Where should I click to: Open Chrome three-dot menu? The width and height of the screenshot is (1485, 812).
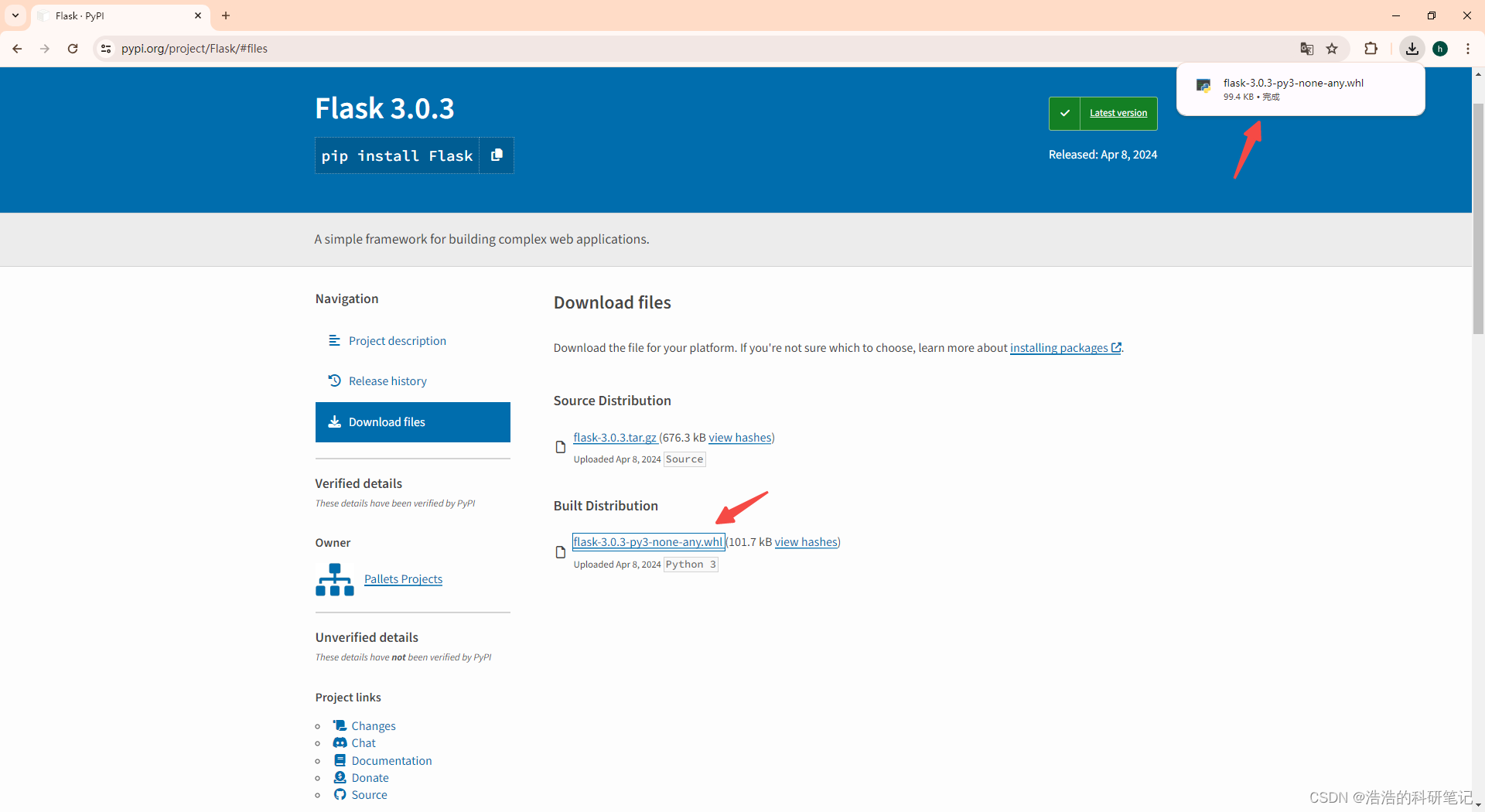[1468, 49]
